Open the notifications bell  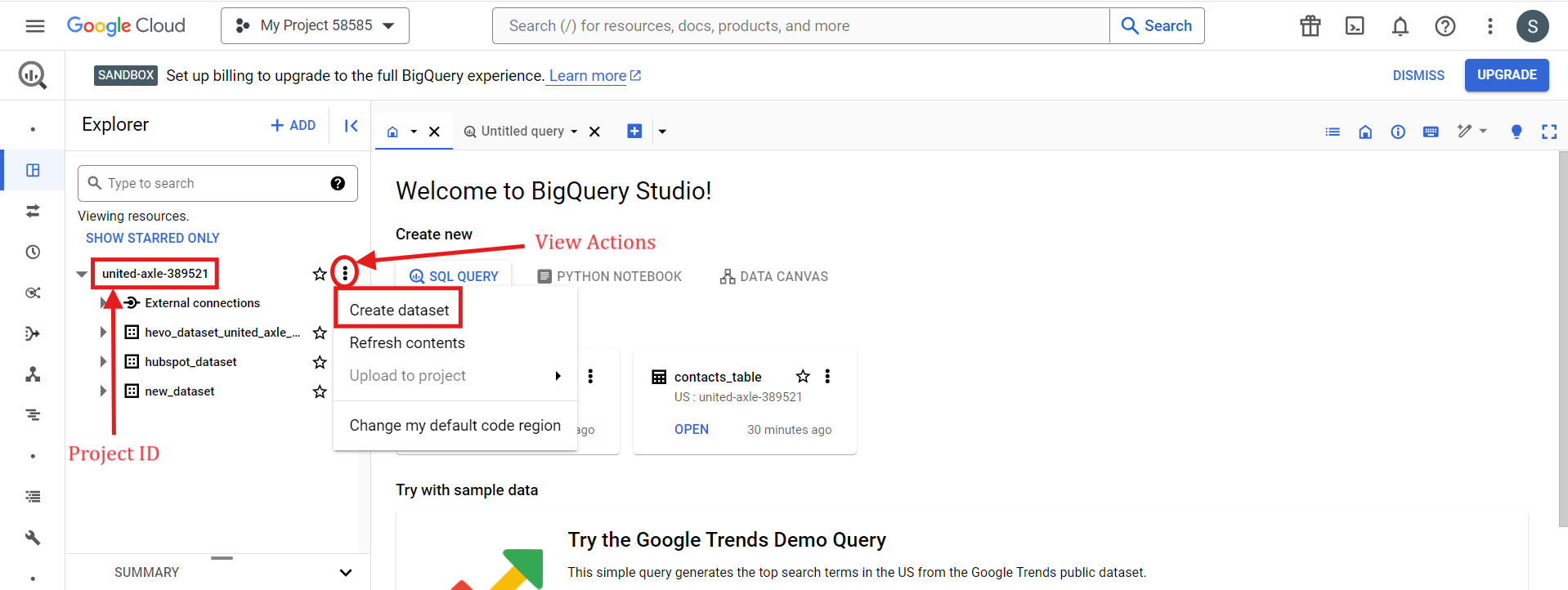[1400, 26]
